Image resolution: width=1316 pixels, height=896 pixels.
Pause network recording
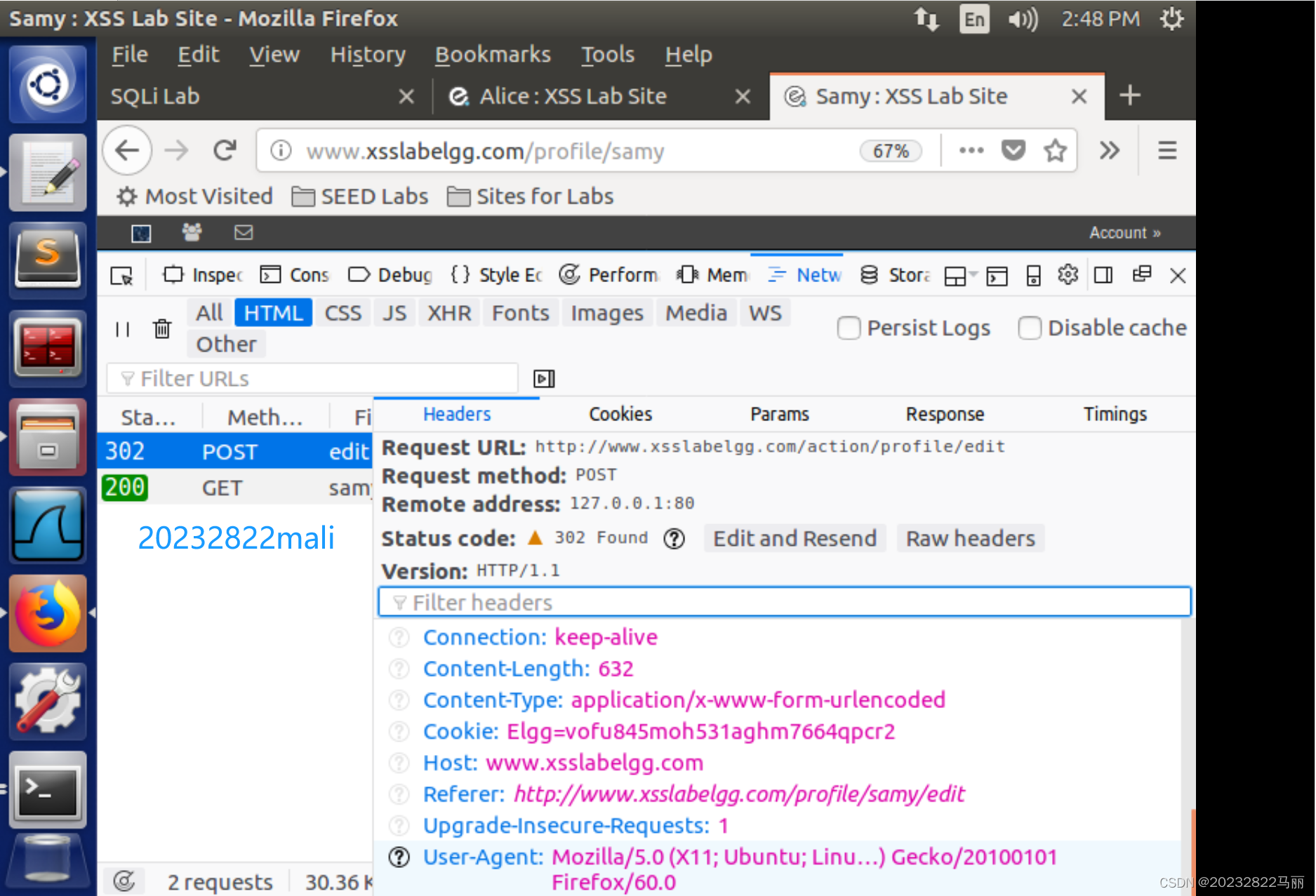pos(123,328)
